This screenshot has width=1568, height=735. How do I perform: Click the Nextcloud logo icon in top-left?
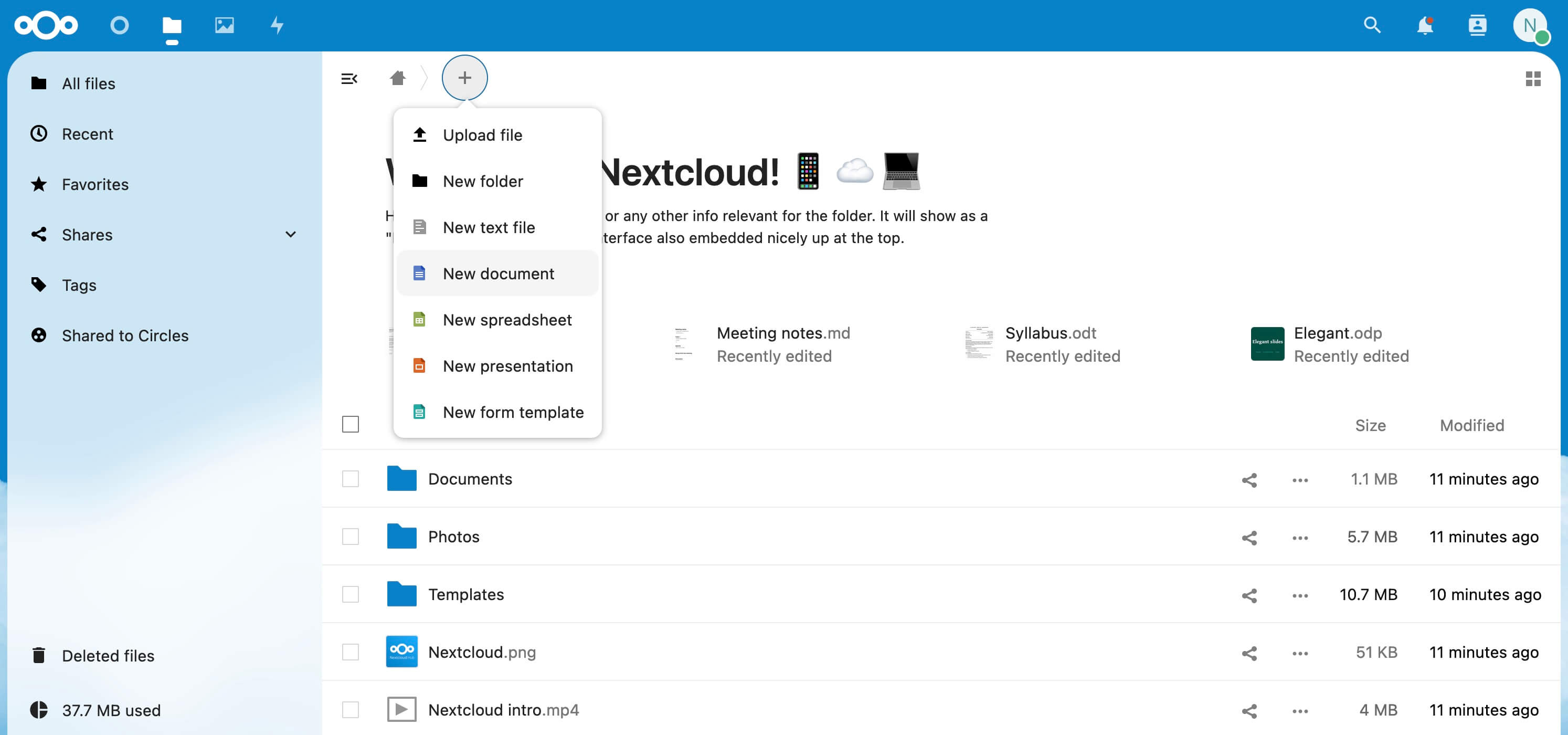pos(47,24)
